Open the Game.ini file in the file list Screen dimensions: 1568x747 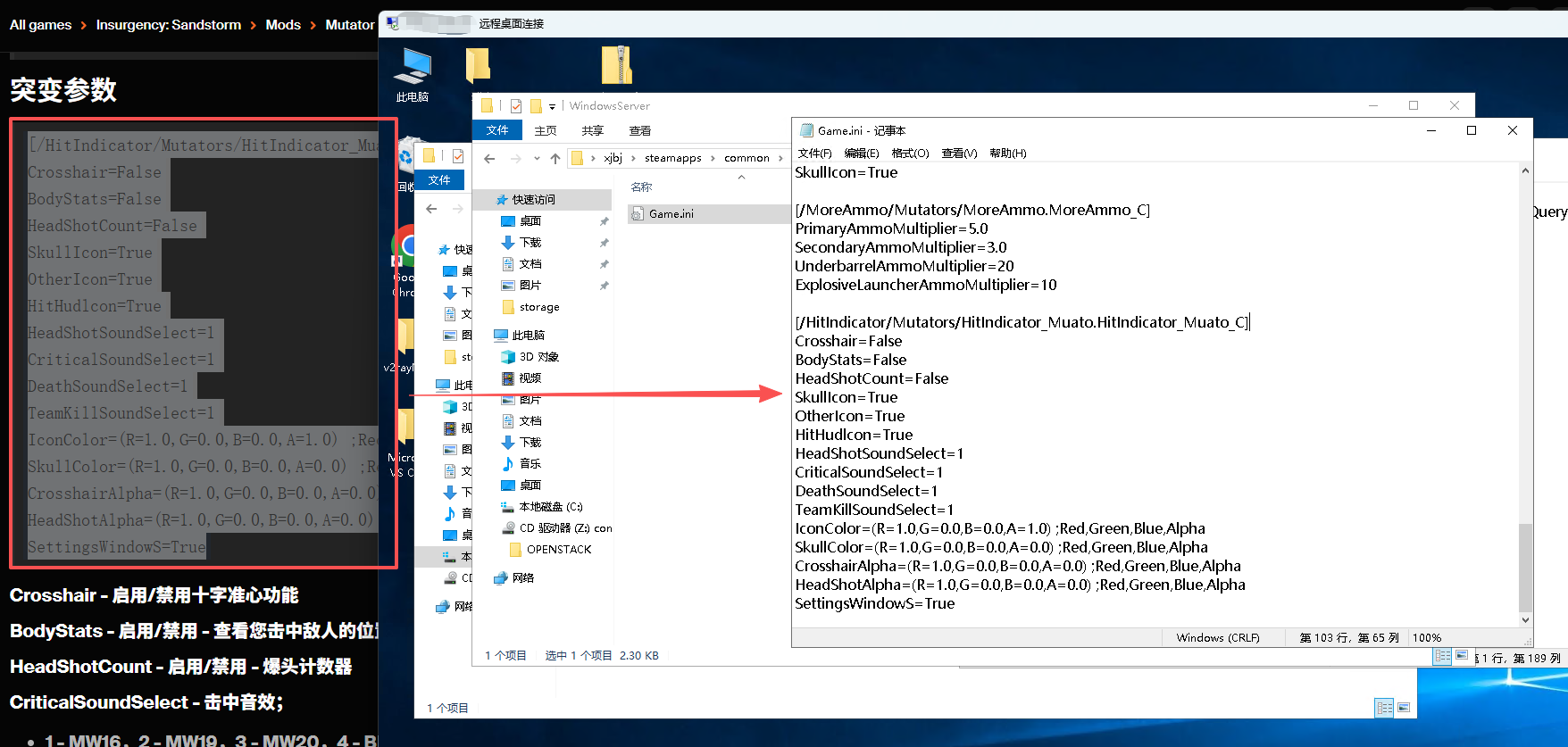(x=670, y=214)
